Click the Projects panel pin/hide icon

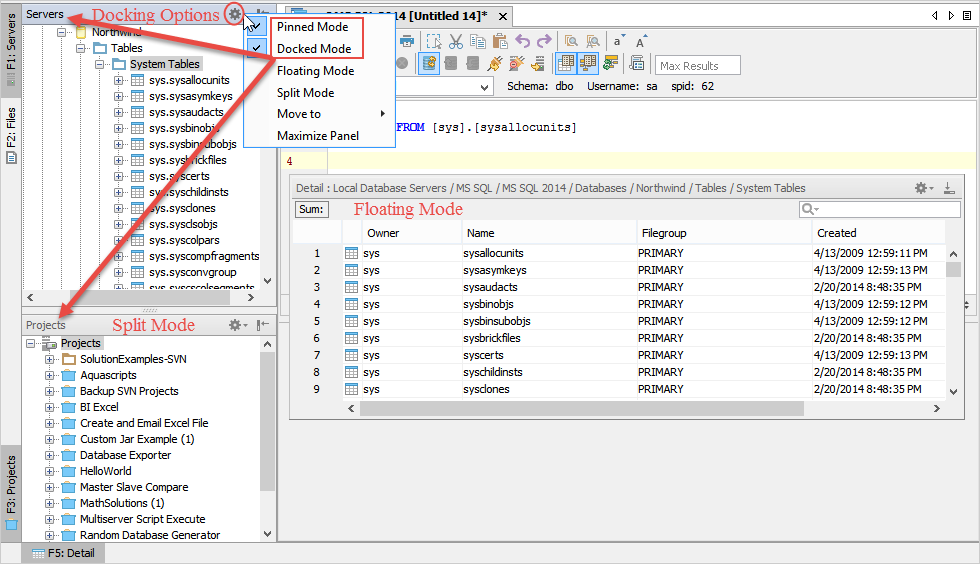pyautogui.click(x=263, y=325)
